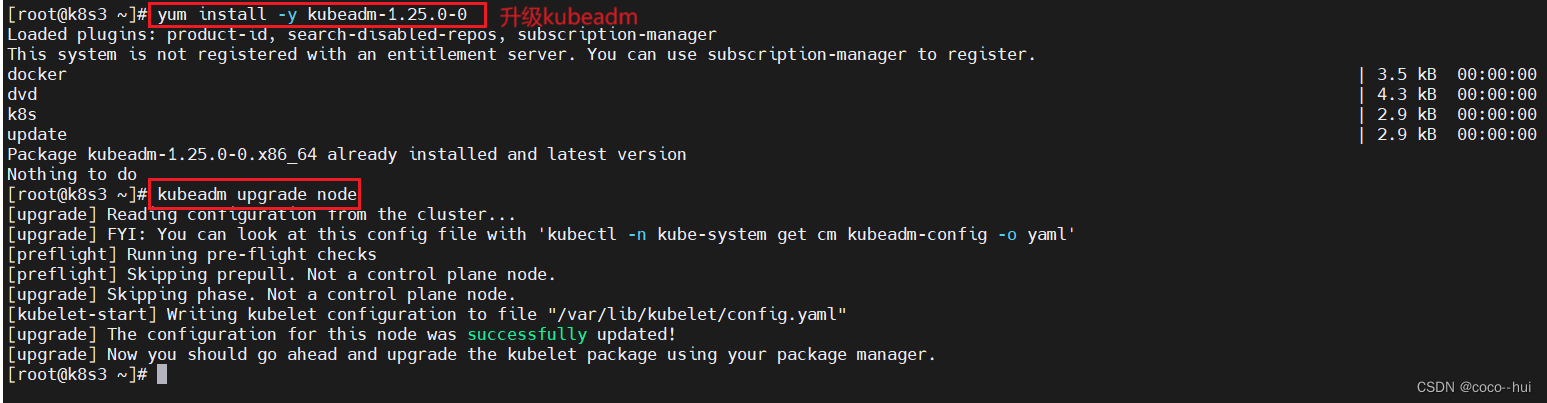Click the 3.5 kB download size
Image resolution: width=1547 pixels, height=403 pixels.
point(1406,75)
